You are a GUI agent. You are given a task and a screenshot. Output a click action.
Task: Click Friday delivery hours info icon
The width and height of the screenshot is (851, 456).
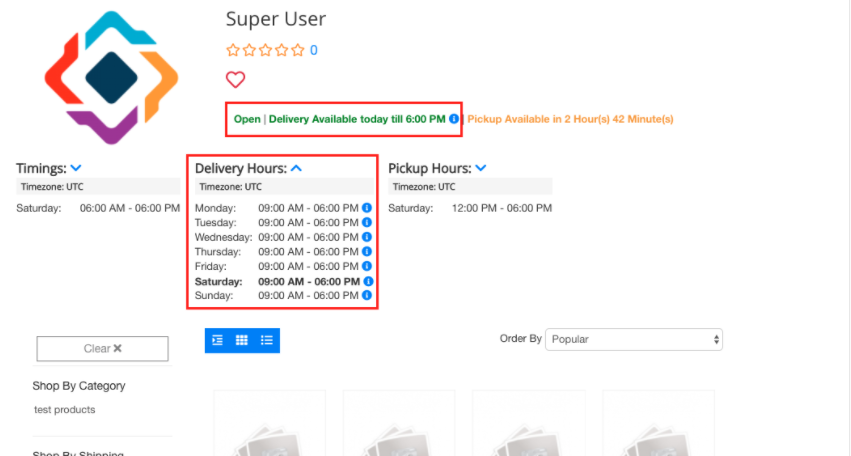click(x=367, y=267)
